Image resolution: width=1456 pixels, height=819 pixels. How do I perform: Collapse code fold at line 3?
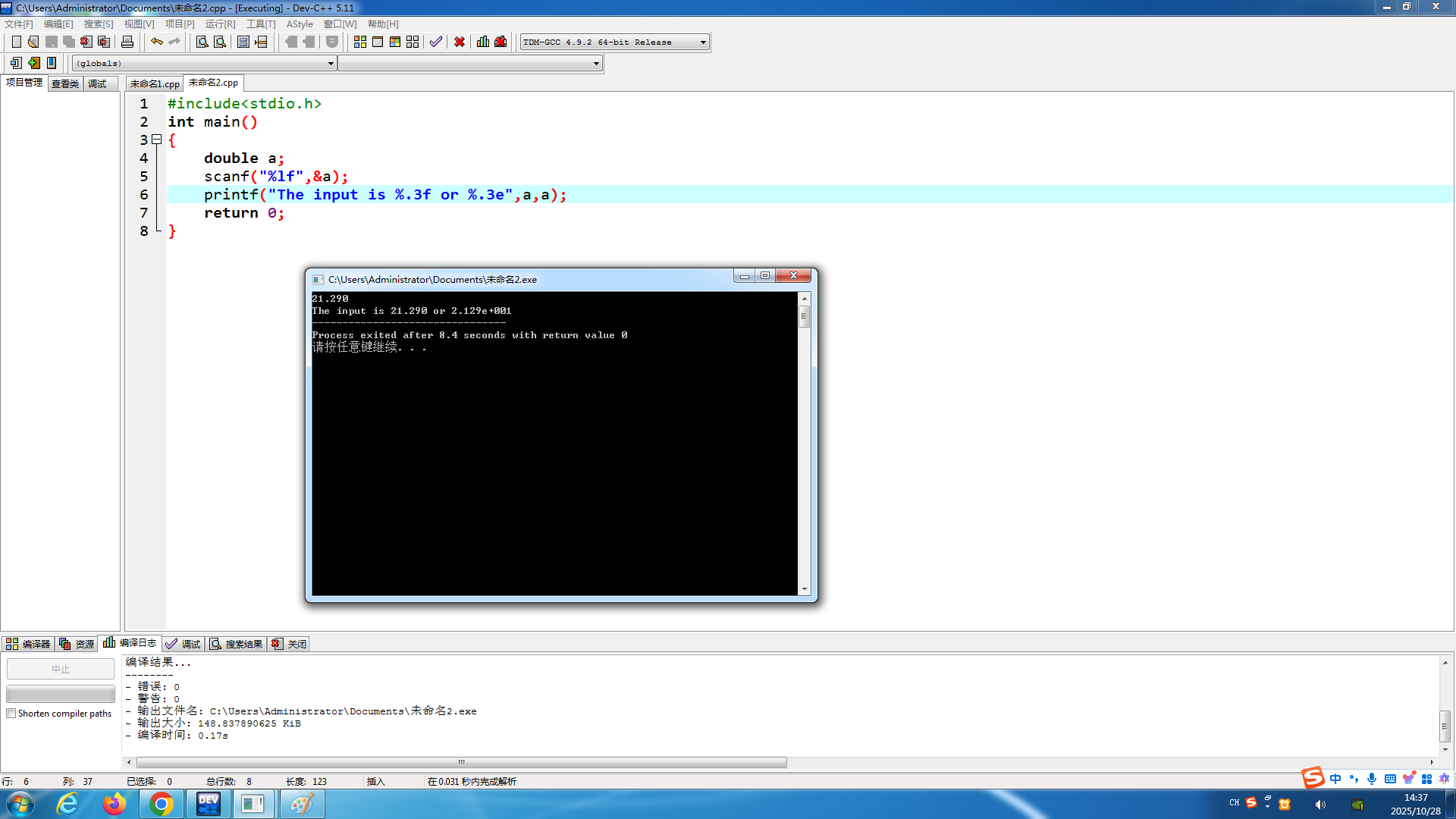156,140
